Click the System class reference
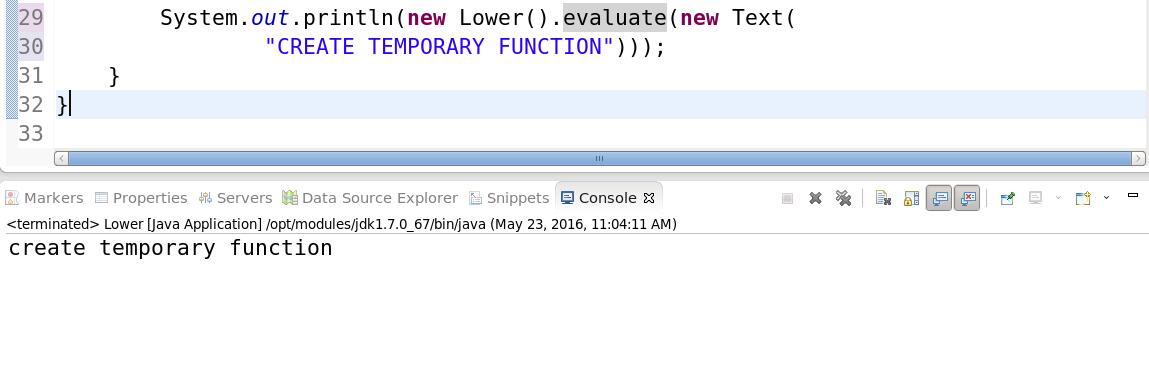 (x=199, y=18)
